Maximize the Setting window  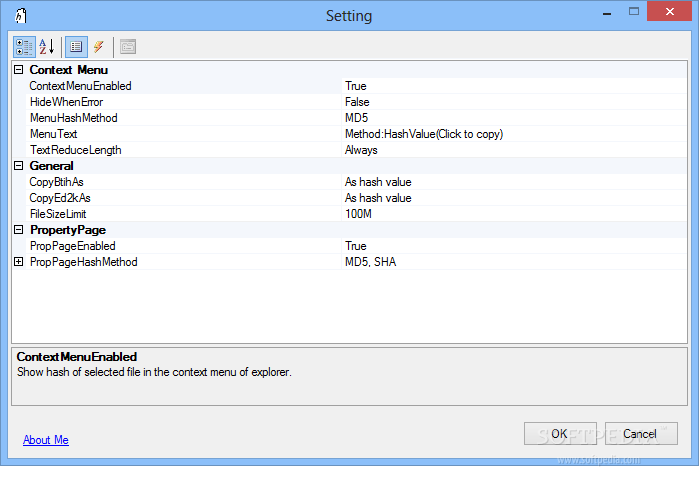(633, 12)
